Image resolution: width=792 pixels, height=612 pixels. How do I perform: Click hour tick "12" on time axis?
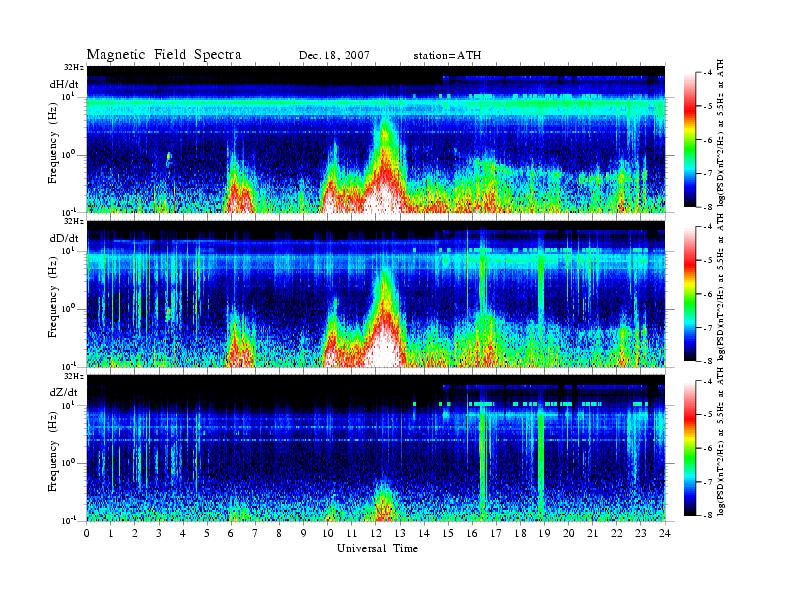[376, 533]
